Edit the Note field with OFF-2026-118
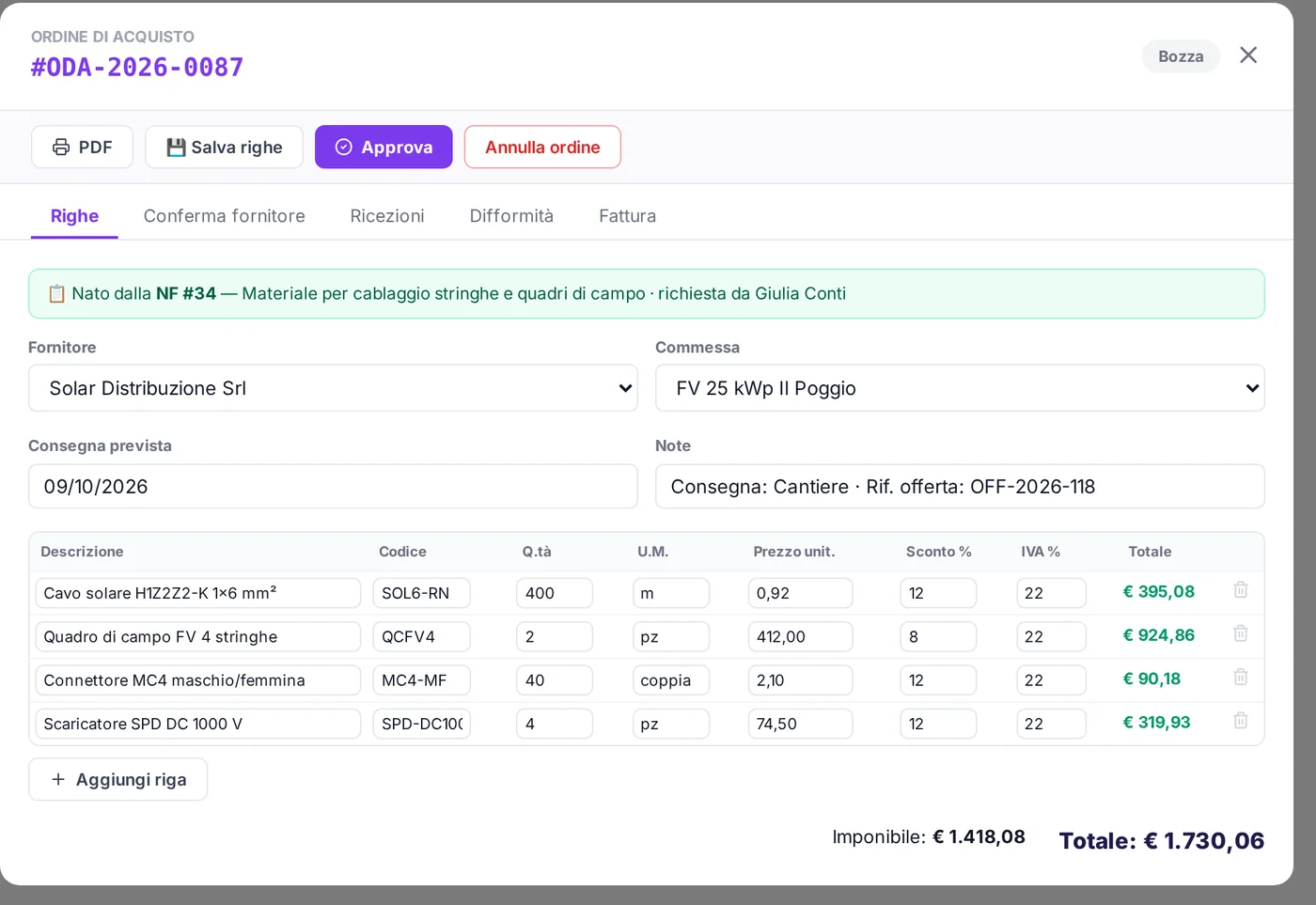 [x=960, y=487]
